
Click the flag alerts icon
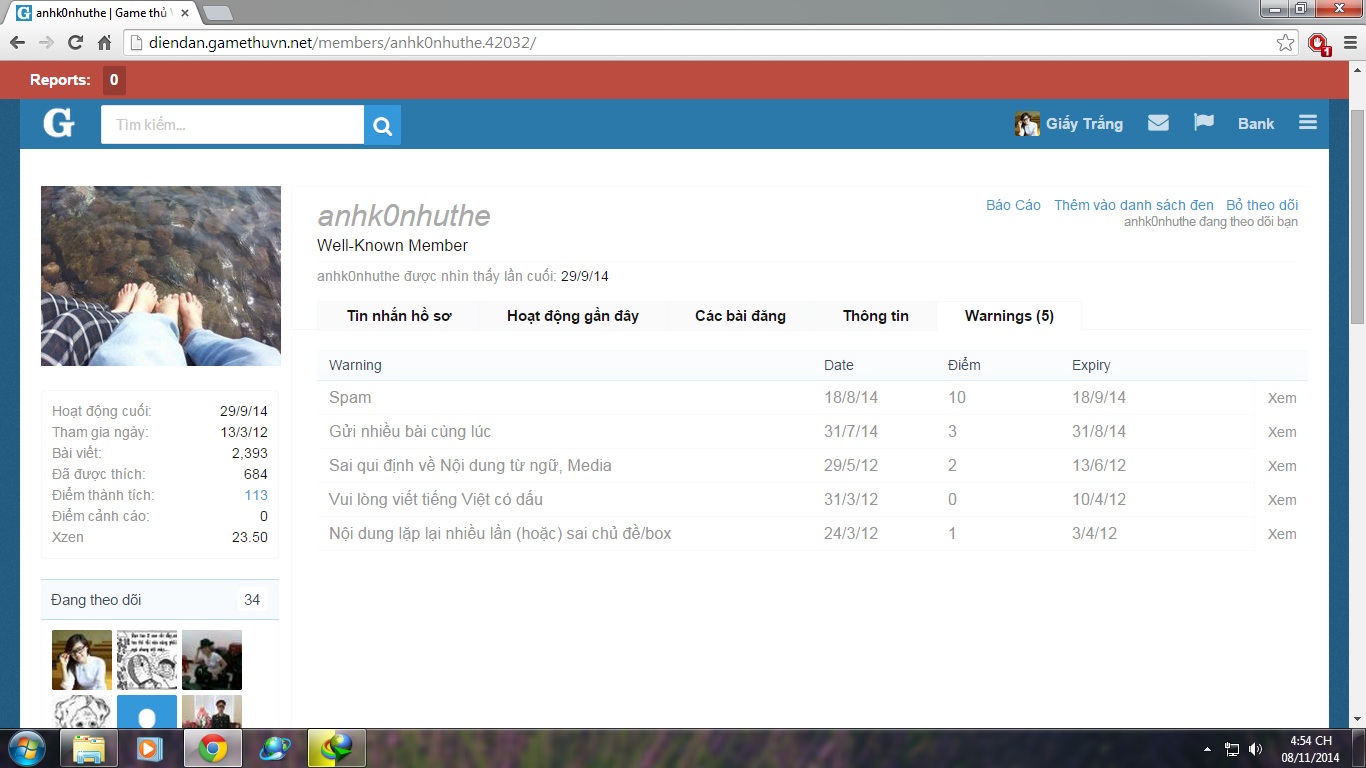(x=1204, y=123)
